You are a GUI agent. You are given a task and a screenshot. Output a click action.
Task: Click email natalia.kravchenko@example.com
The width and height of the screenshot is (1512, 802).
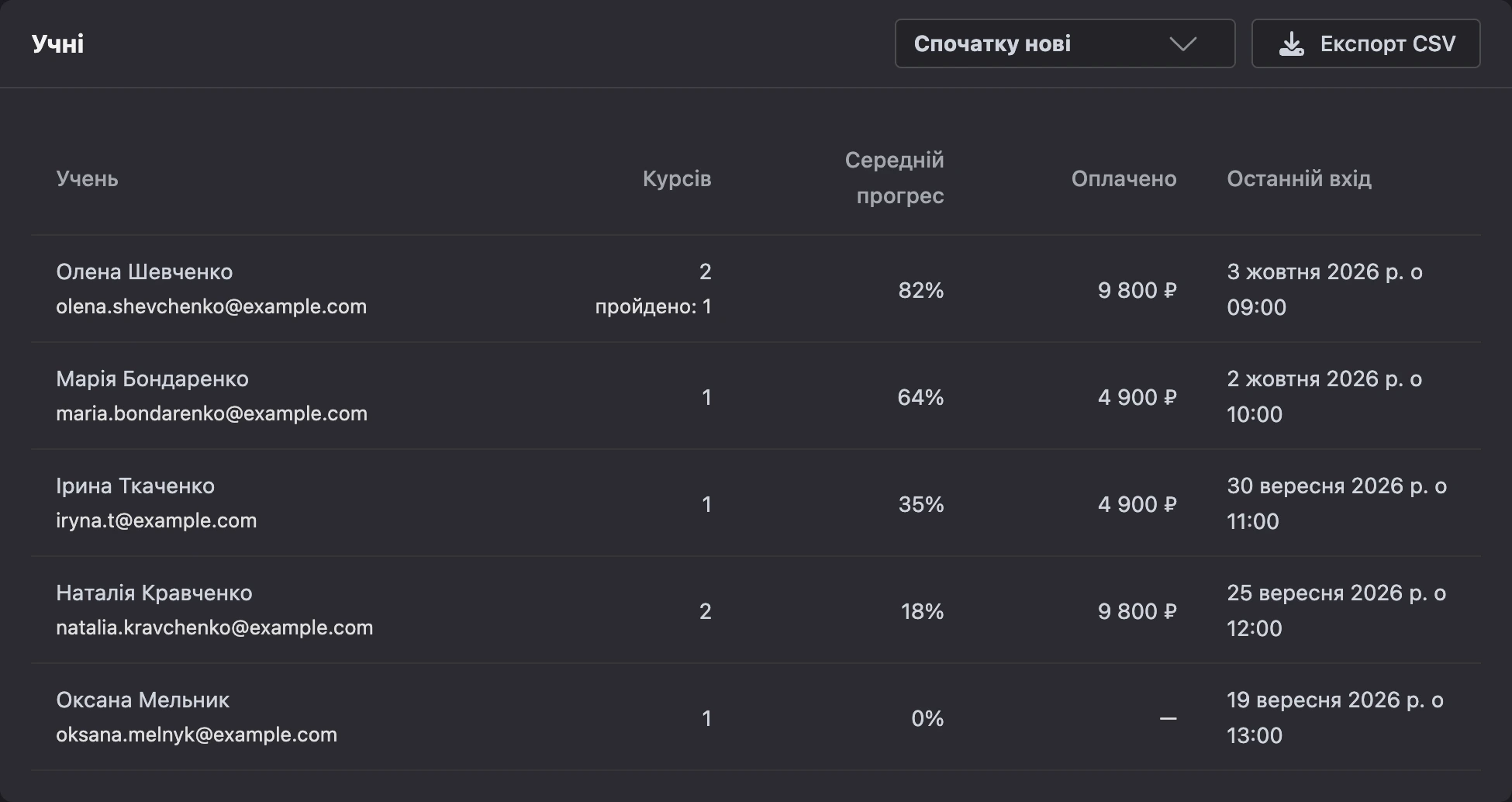coord(214,627)
